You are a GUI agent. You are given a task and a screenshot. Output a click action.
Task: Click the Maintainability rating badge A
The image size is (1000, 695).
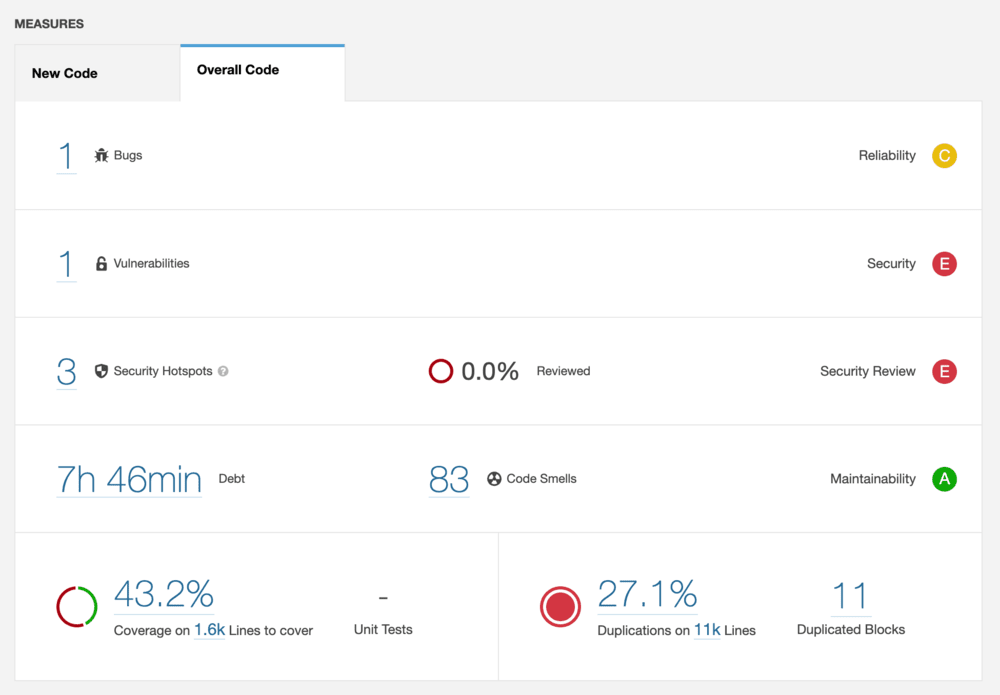pos(944,479)
